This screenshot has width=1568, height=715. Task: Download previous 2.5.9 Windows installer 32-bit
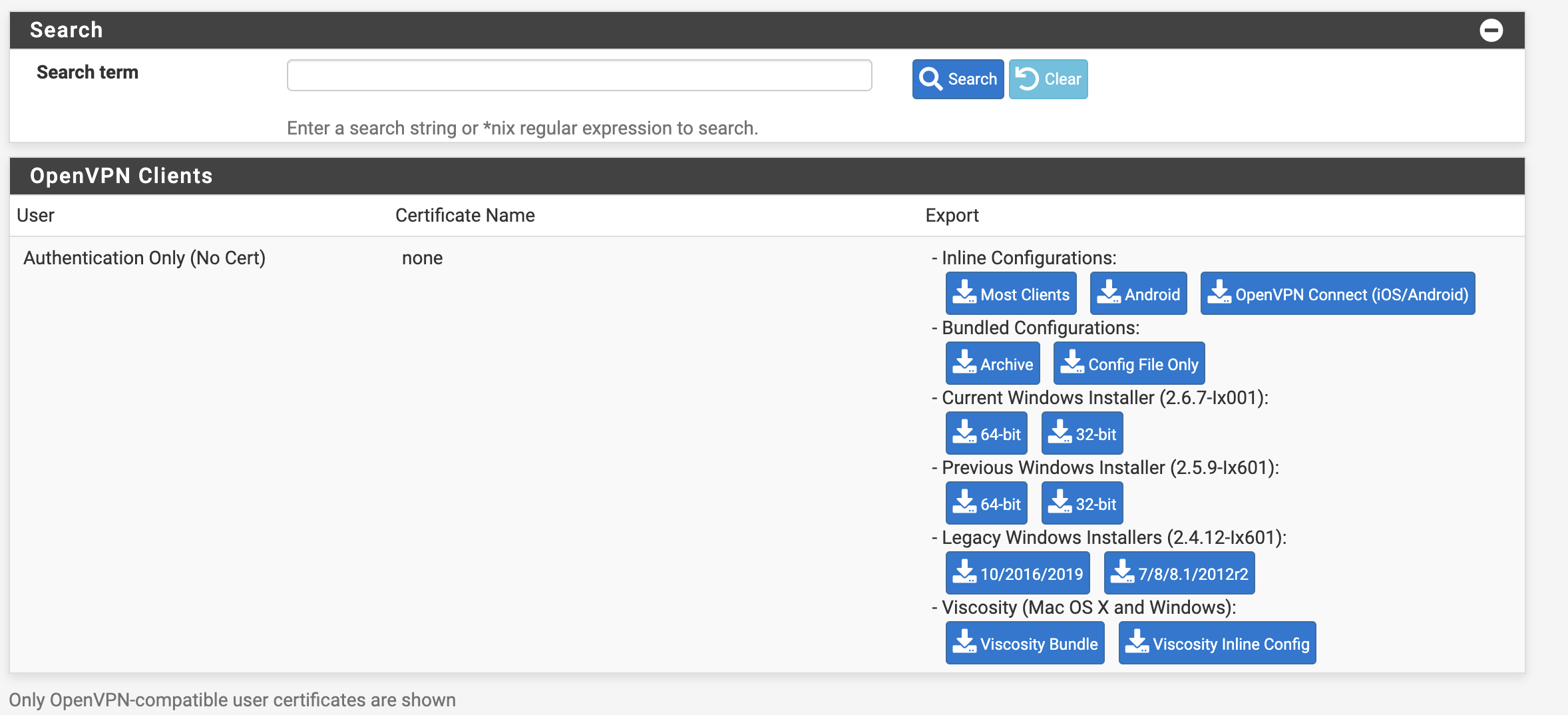tap(1081, 503)
